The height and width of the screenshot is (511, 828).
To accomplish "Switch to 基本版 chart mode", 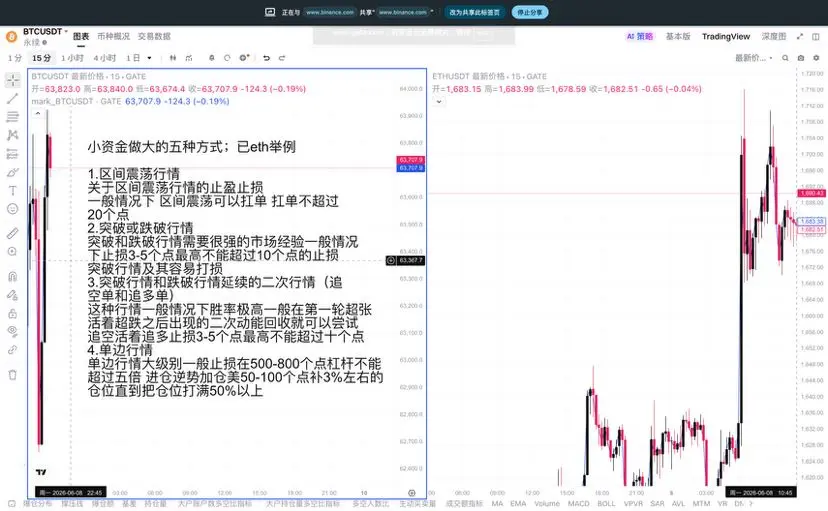I will 678,36.
